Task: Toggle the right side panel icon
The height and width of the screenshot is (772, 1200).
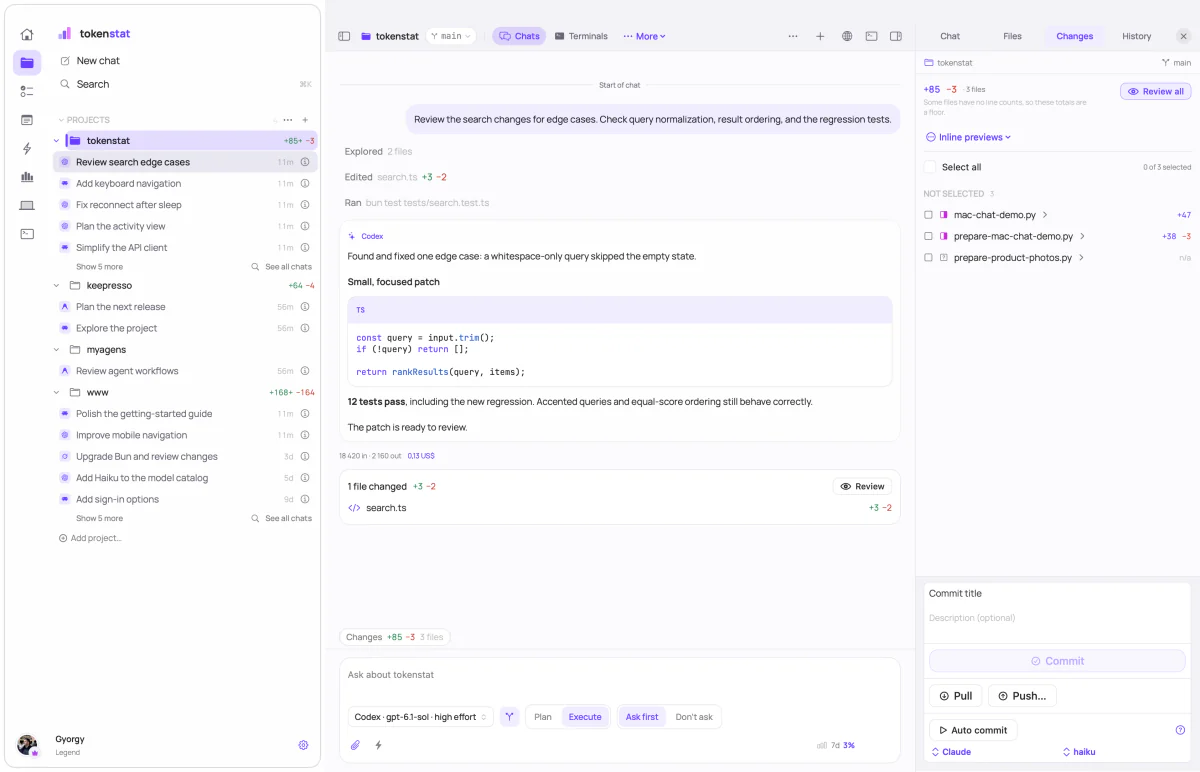Action: coord(896,36)
